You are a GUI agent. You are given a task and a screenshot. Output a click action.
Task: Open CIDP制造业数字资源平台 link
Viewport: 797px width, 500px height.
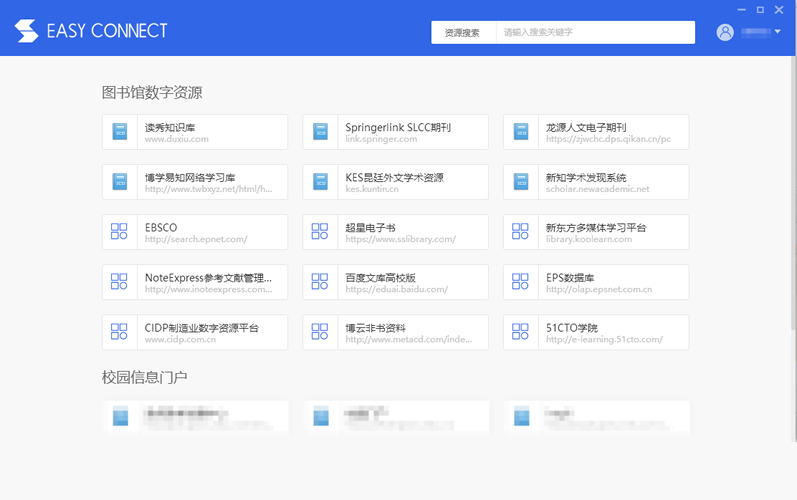(195, 332)
